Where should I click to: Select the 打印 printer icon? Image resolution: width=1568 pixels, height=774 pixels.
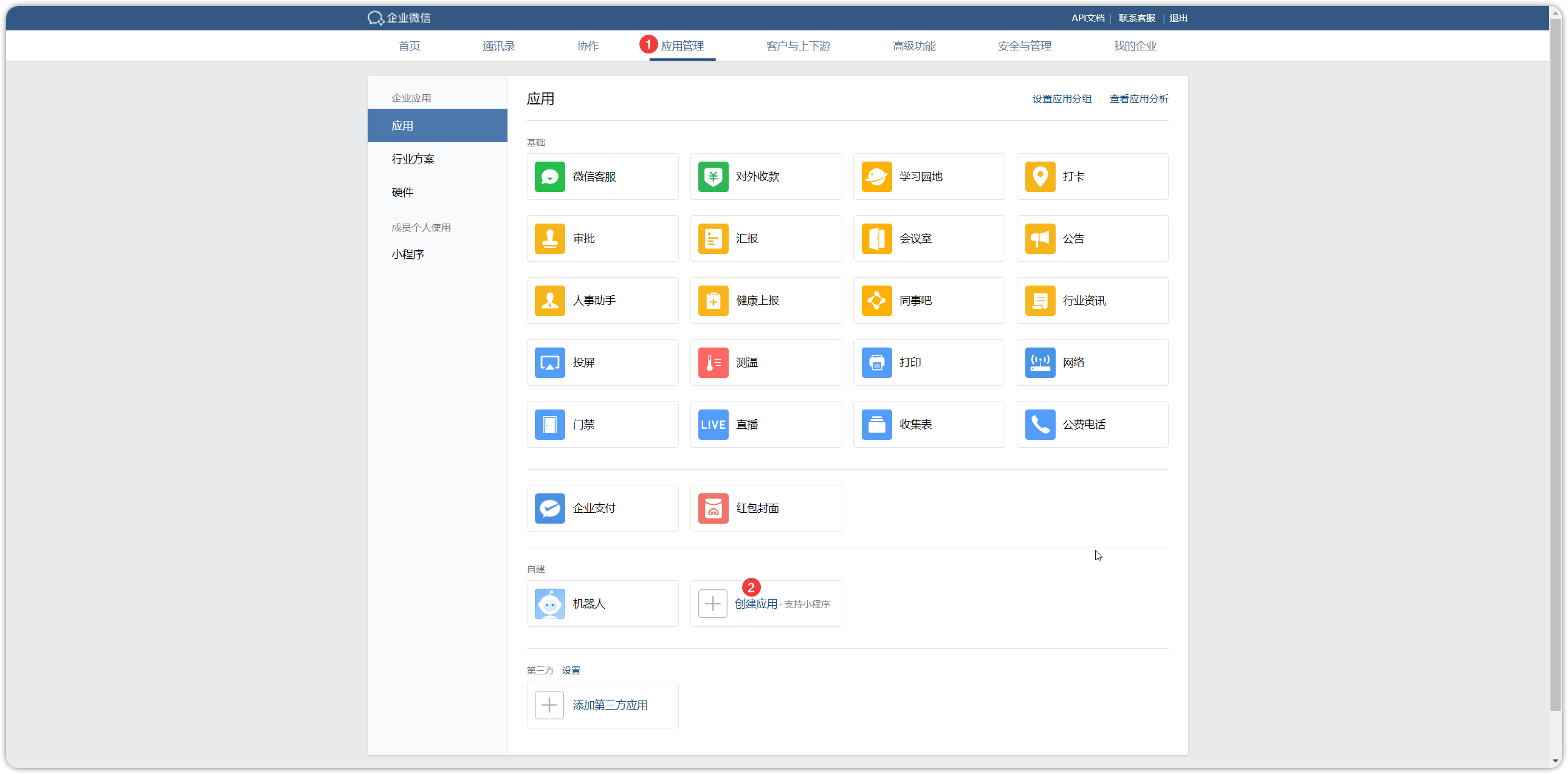[x=876, y=363]
